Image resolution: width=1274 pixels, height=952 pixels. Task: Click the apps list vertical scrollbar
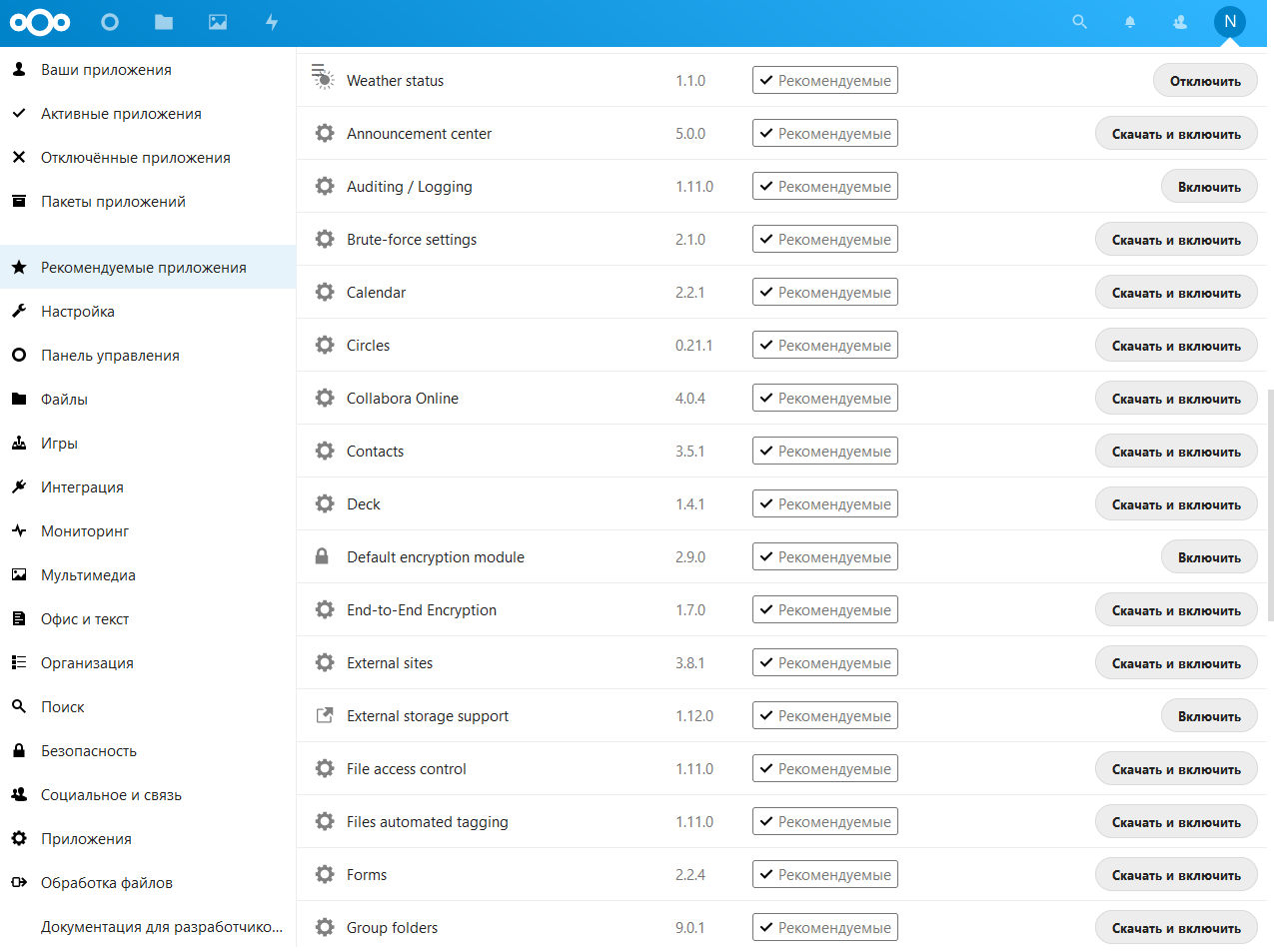point(1270,505)
